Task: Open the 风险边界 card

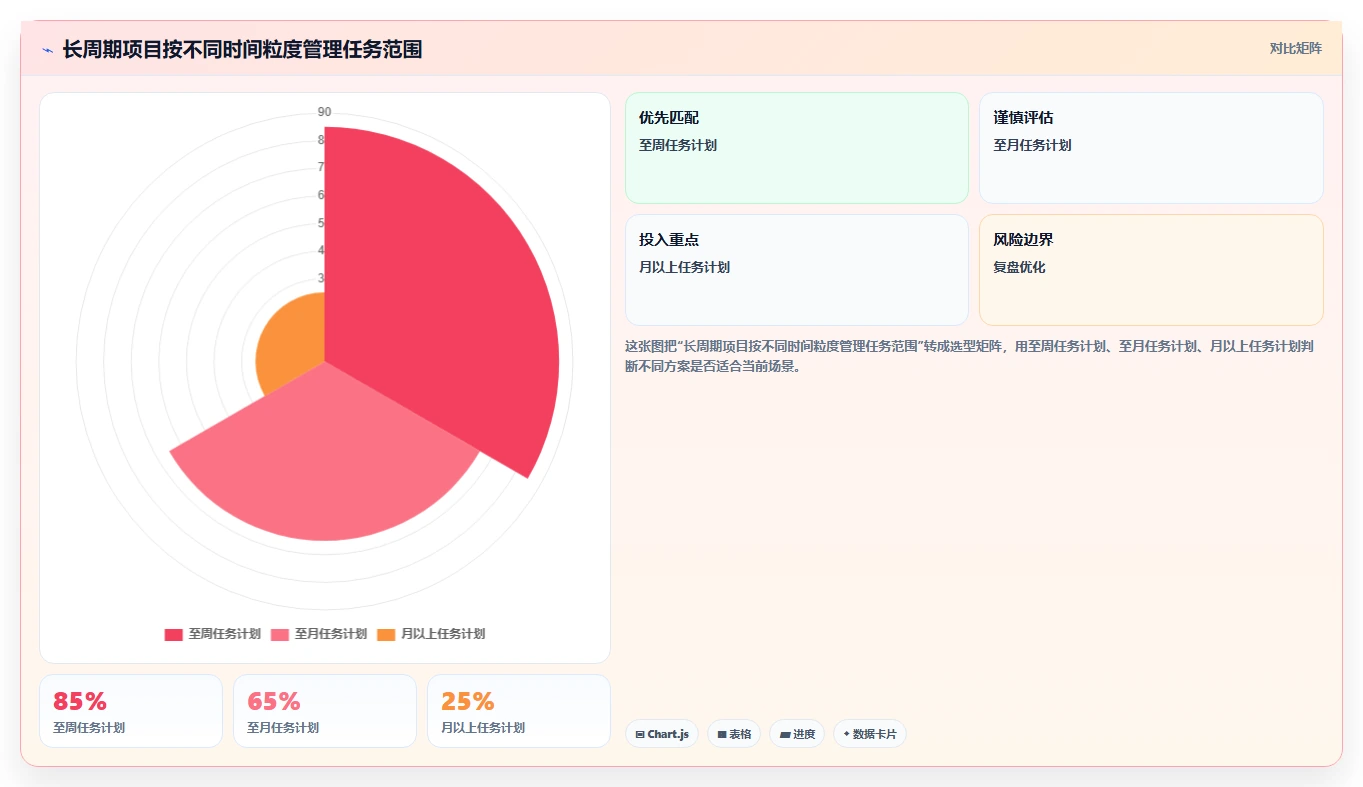Action: (x=1151, y=270)
